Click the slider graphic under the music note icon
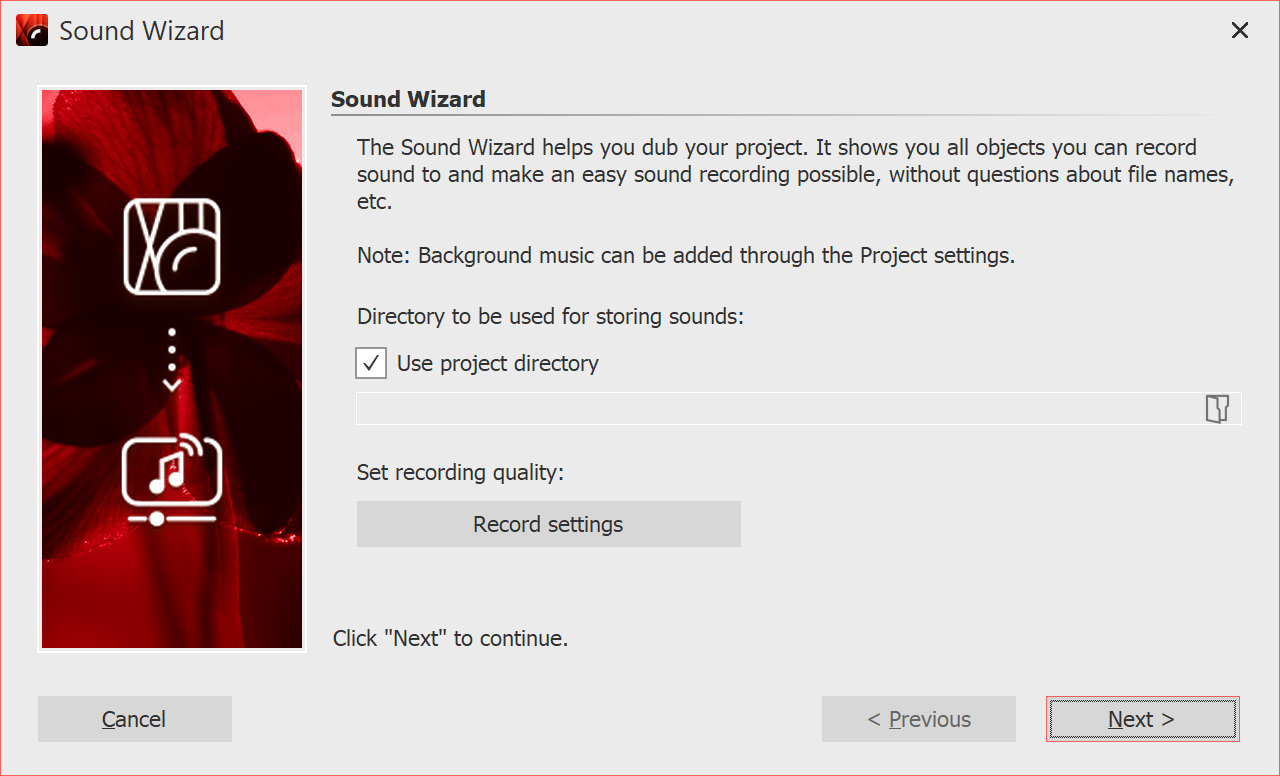 (x=171, y=517)
